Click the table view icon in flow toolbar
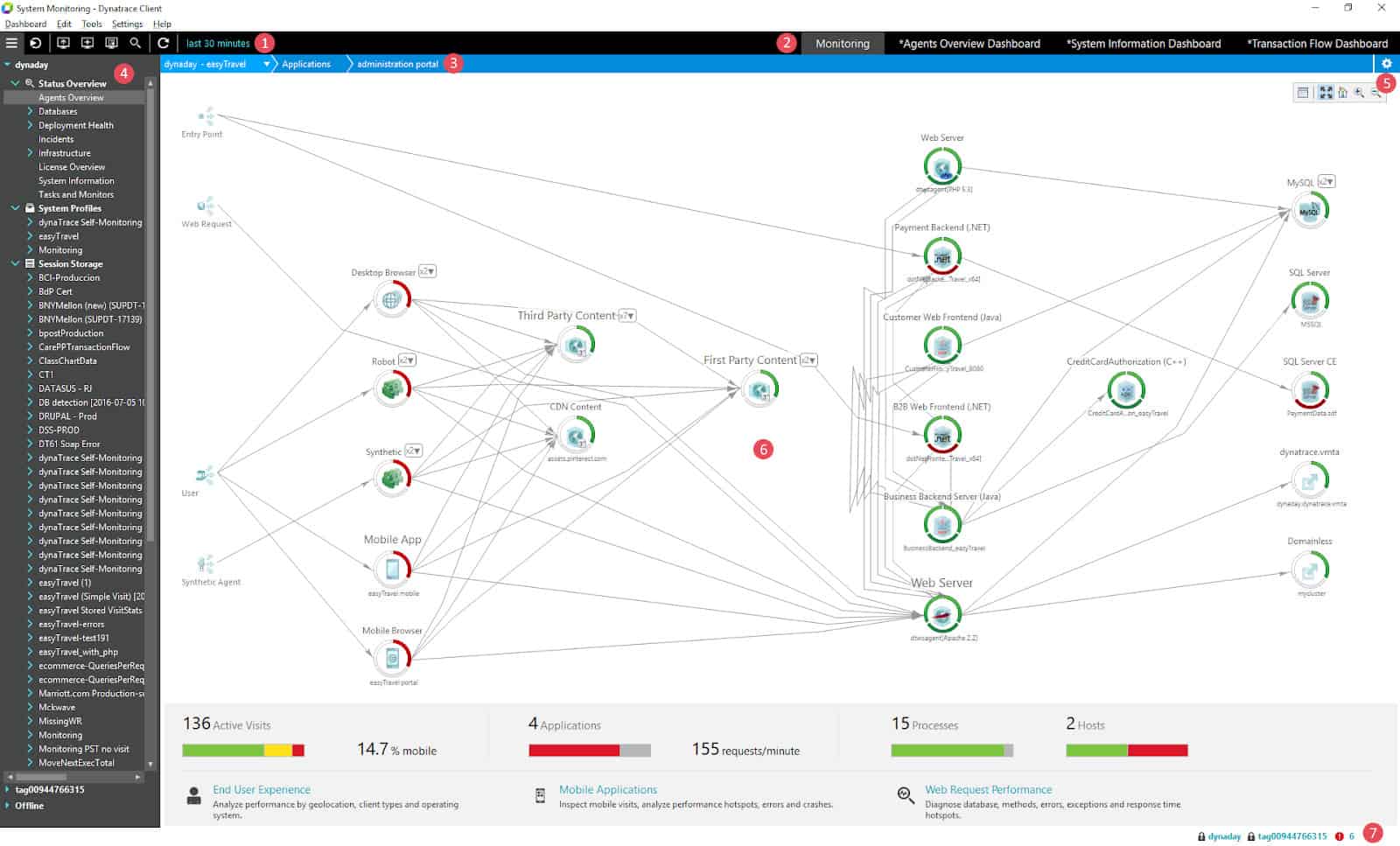This screenshot has height=846, width=1400. 1303,93
